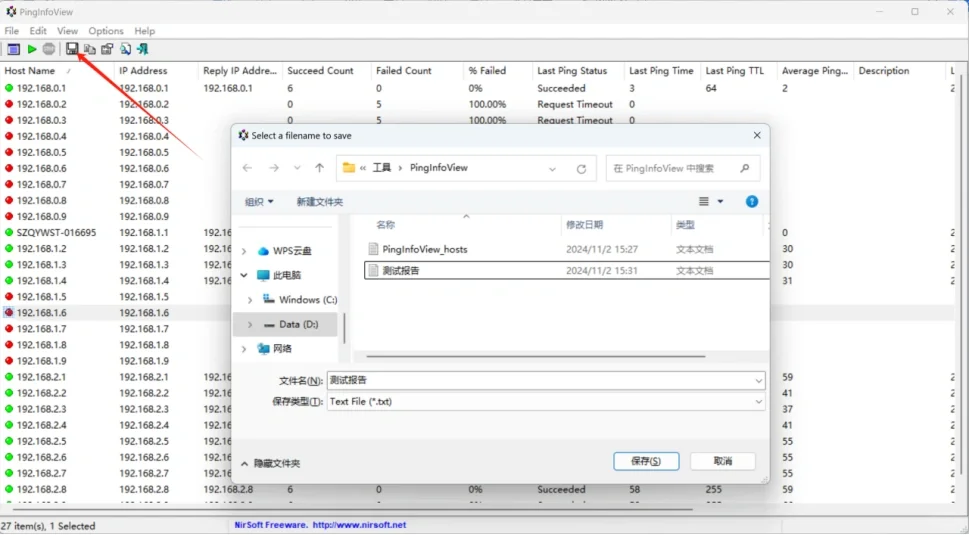Sort by % Failed column header

[x=487, y=71]
